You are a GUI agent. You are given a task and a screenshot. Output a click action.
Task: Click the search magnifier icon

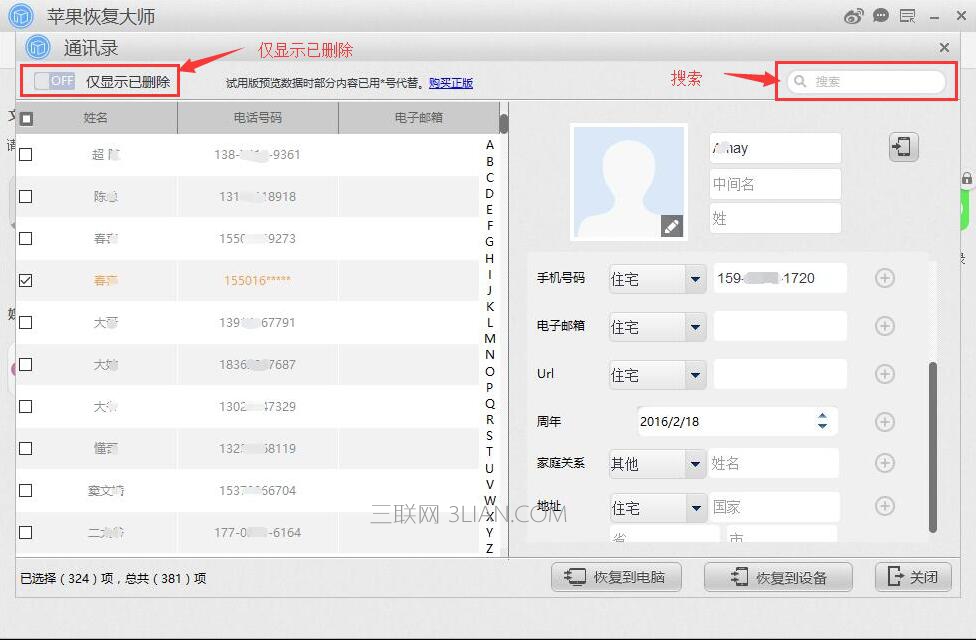(x=800, y=81)
